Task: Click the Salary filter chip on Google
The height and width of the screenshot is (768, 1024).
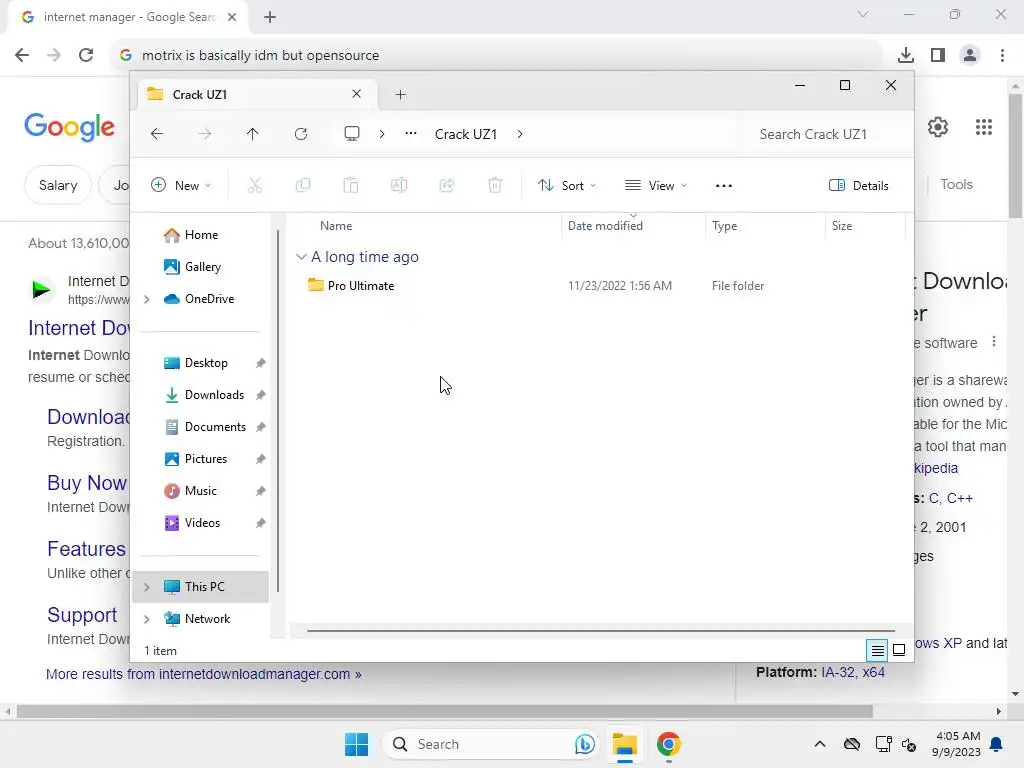Action: coord(57,185)
